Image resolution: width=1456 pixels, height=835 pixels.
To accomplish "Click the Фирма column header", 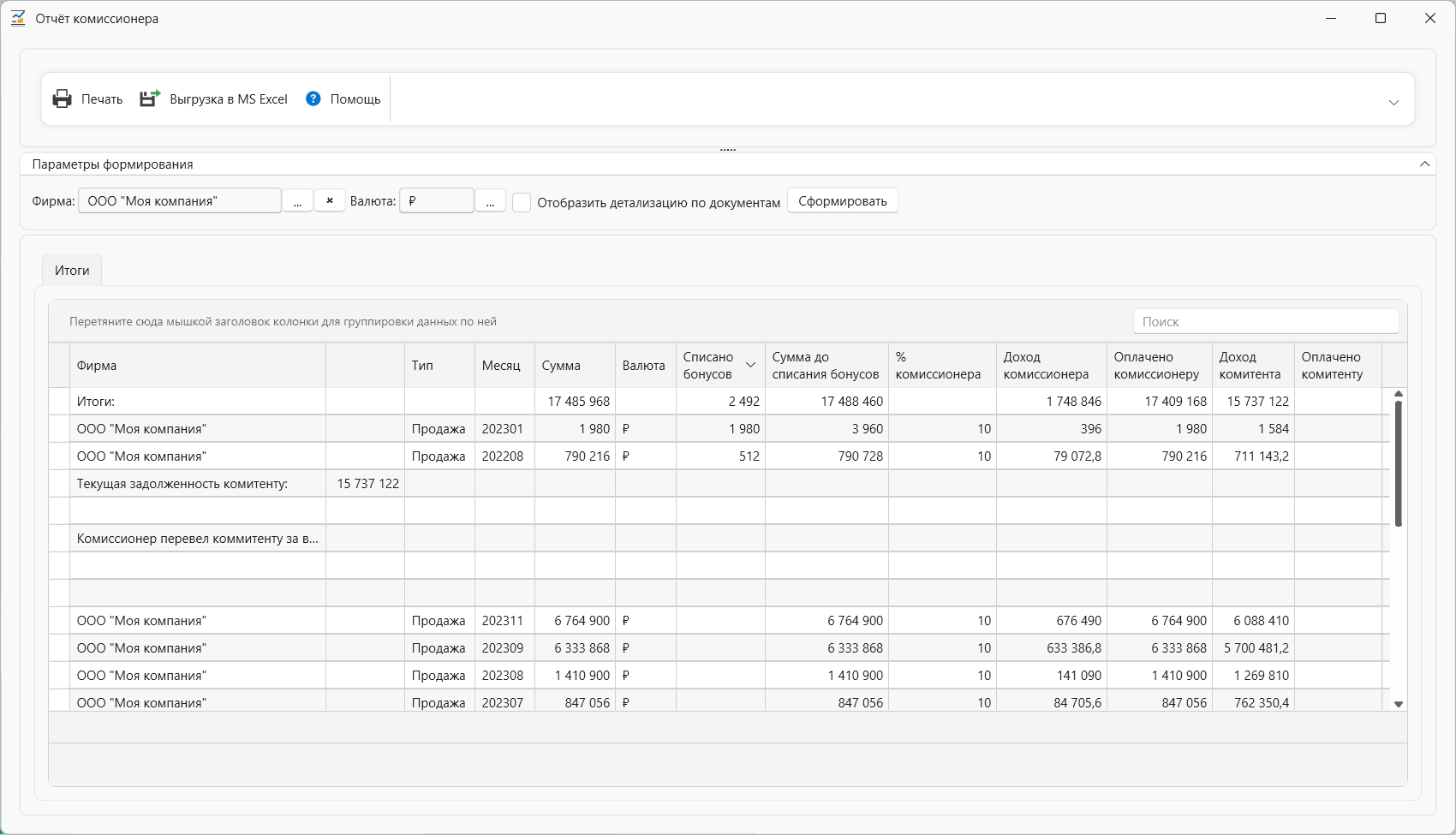I will coord(198,366).
